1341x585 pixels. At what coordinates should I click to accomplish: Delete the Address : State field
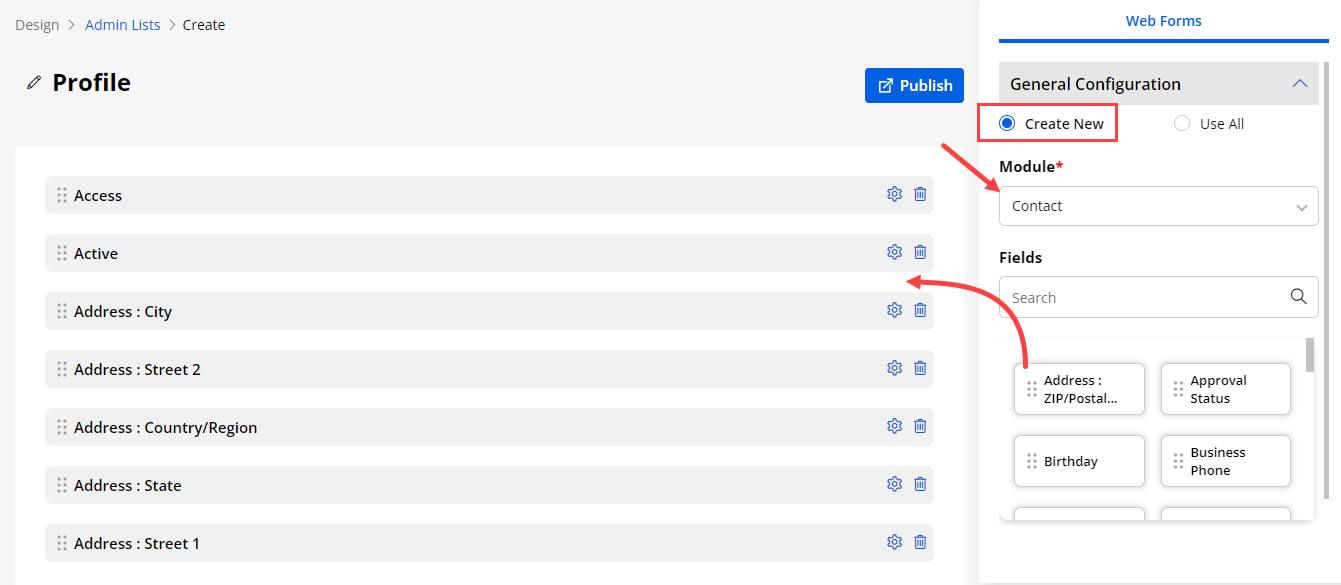(920, 484)
